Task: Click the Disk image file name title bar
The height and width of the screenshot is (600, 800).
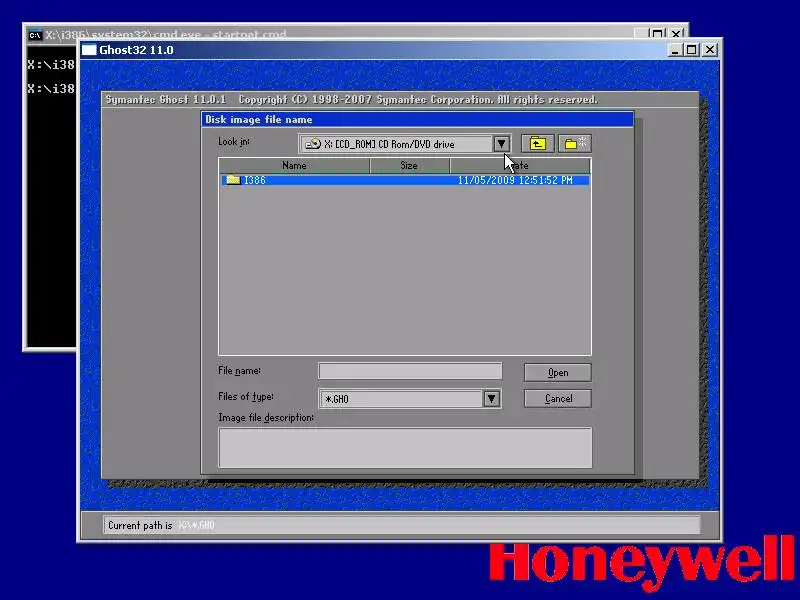Action: 417,119
